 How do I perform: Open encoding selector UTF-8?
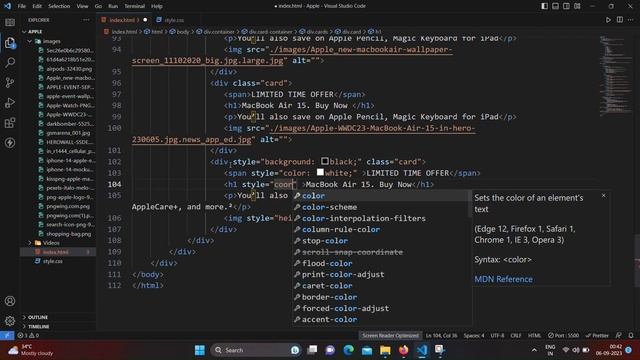coord(497,336)
